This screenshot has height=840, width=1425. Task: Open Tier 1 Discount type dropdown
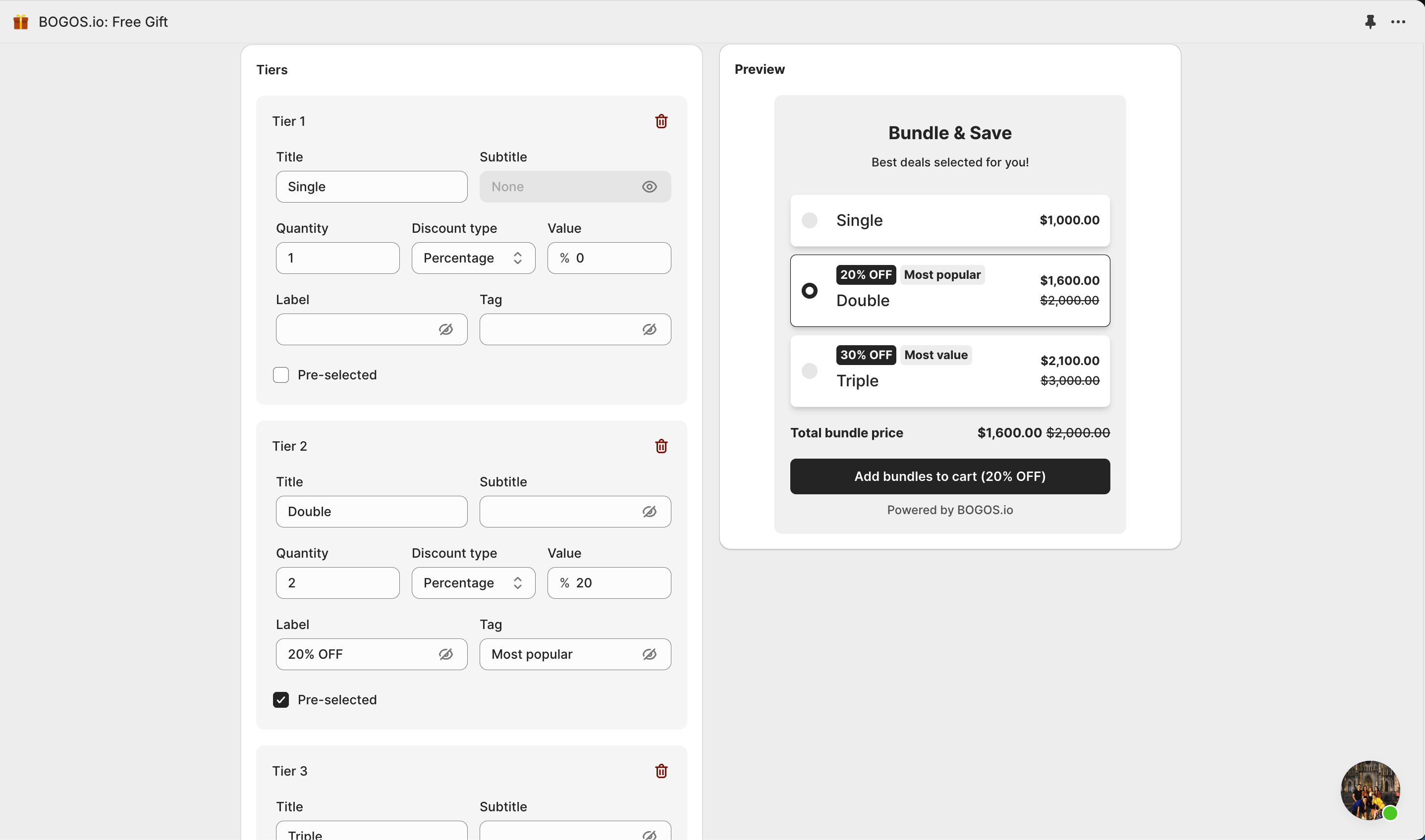coord(473,258)
